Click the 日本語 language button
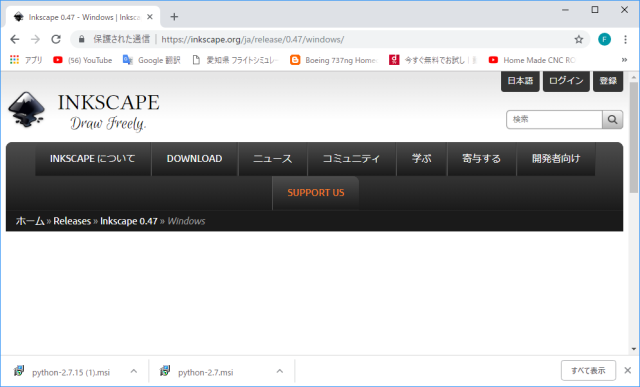This screenshot has width=640, height=387. tap(520, 81)
